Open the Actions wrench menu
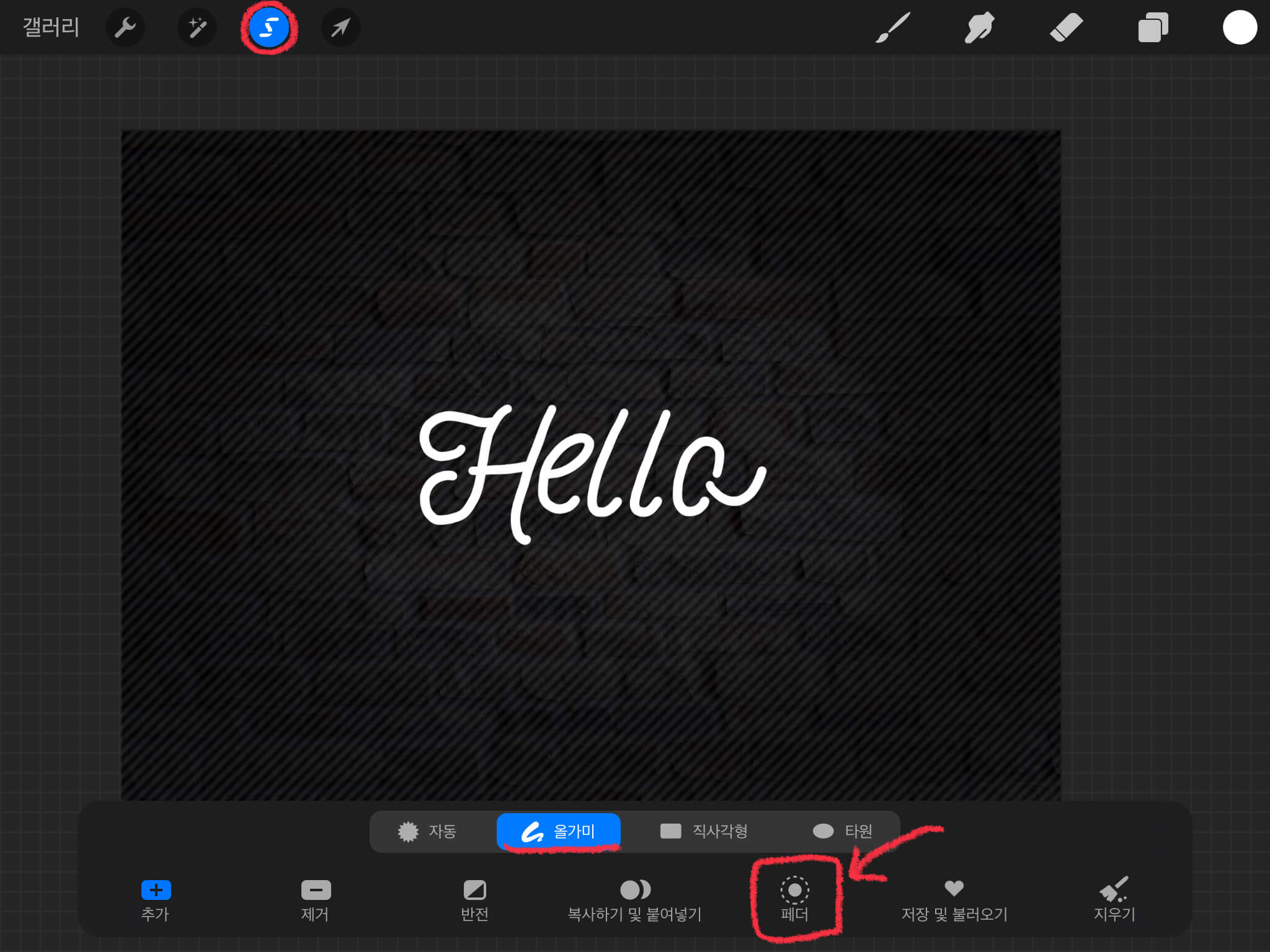Viewport: 1270px width, 952px height. [x=125, y=28]
